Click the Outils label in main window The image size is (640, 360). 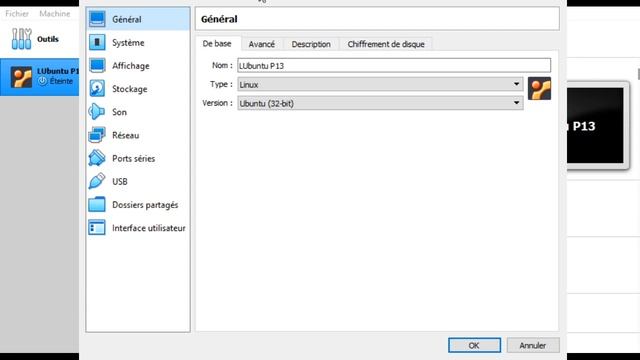click(48, 39)
